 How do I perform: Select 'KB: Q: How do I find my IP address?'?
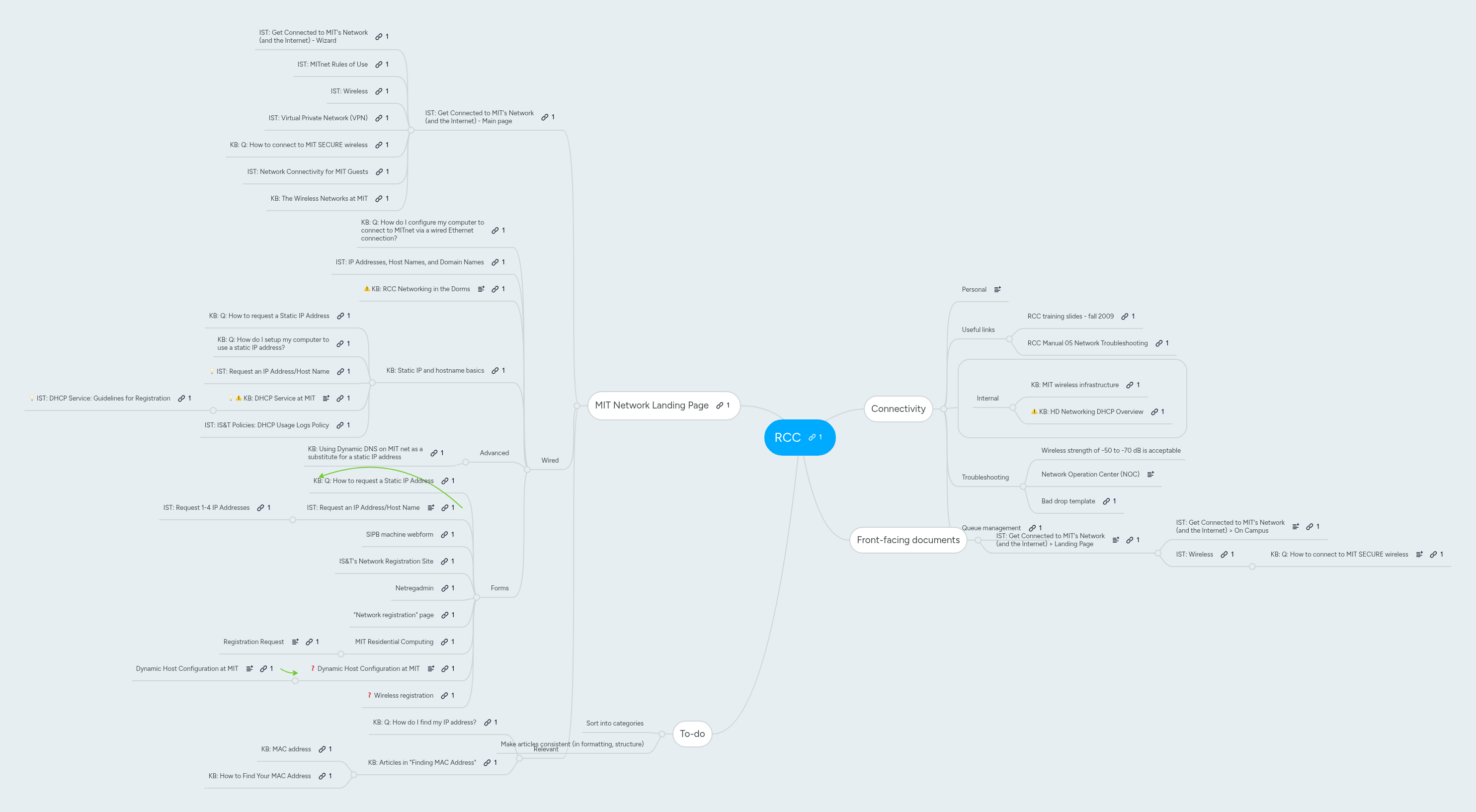(x=424, y=722)
